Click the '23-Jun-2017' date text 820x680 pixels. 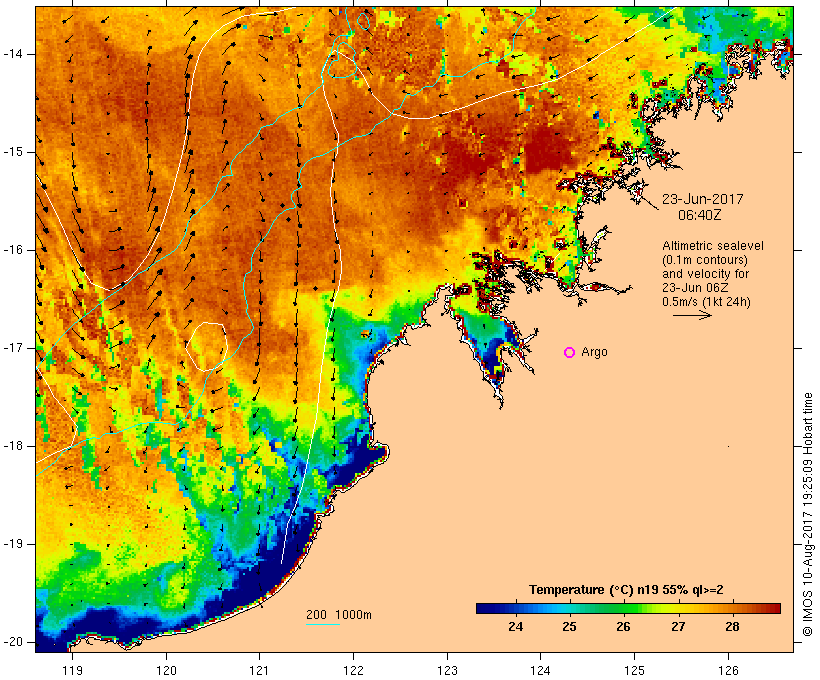(x=702, y=199)
